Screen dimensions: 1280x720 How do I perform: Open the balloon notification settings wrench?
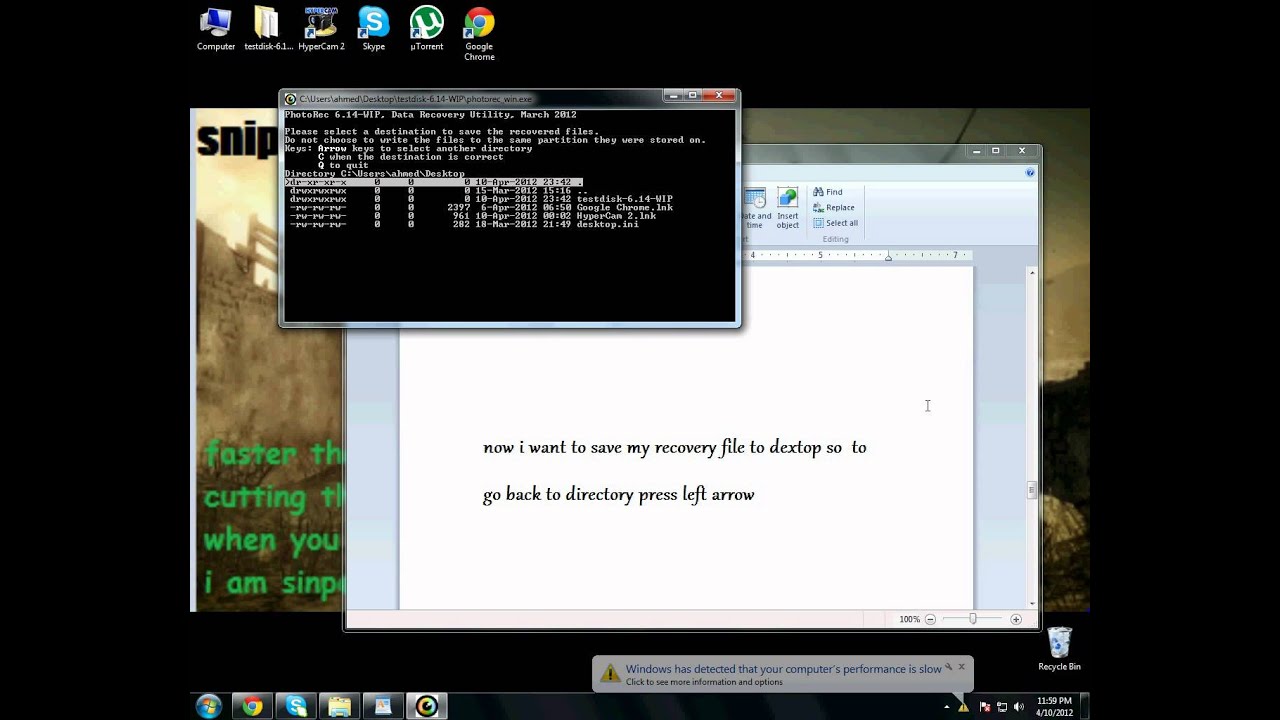click(949, 666)
